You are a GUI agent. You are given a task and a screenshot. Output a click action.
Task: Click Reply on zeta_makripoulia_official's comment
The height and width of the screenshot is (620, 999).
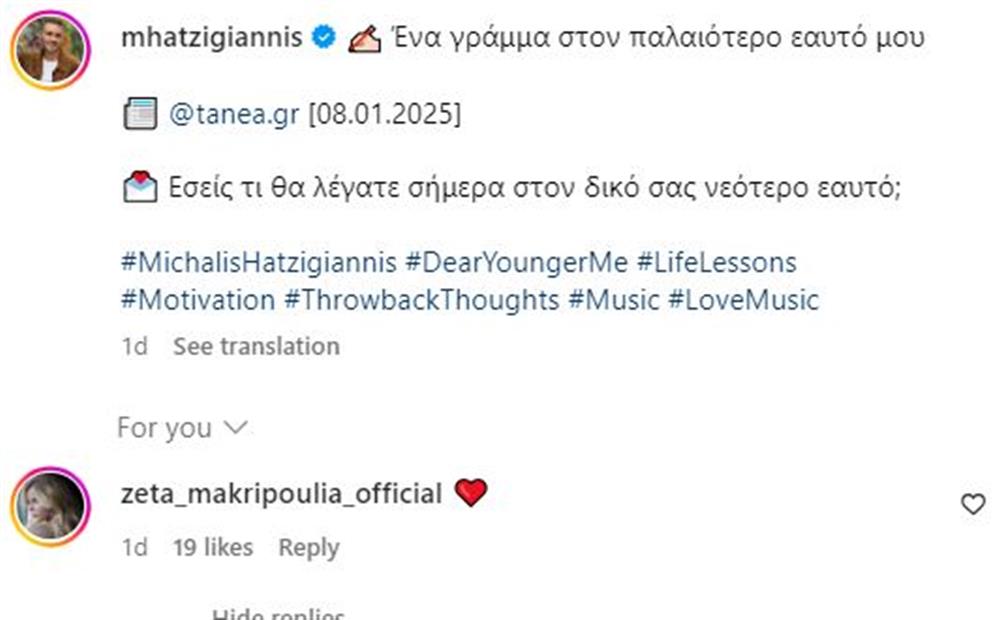(x=308, y=548)
